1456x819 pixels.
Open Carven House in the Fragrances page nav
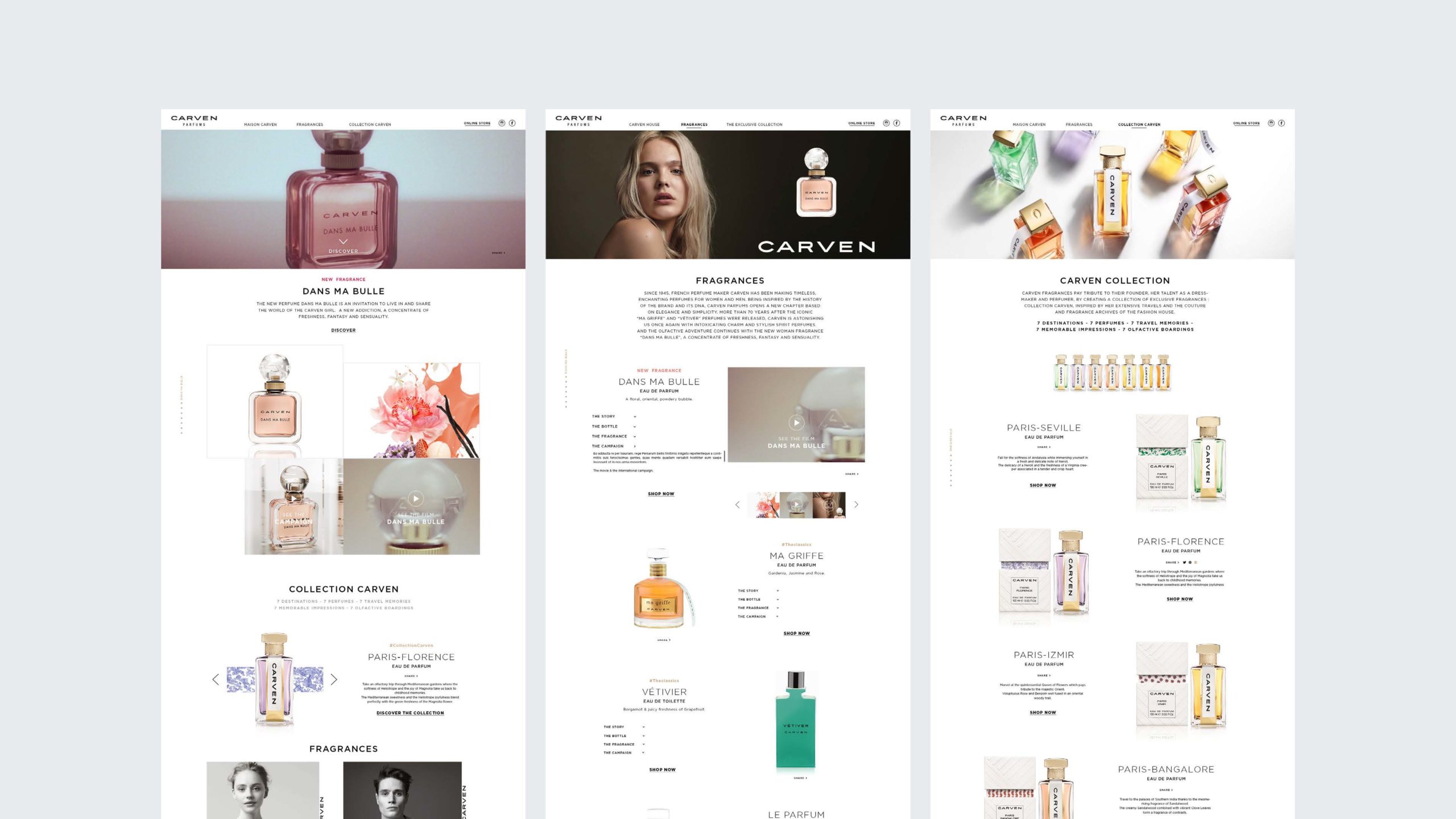(x=644, y=125)
